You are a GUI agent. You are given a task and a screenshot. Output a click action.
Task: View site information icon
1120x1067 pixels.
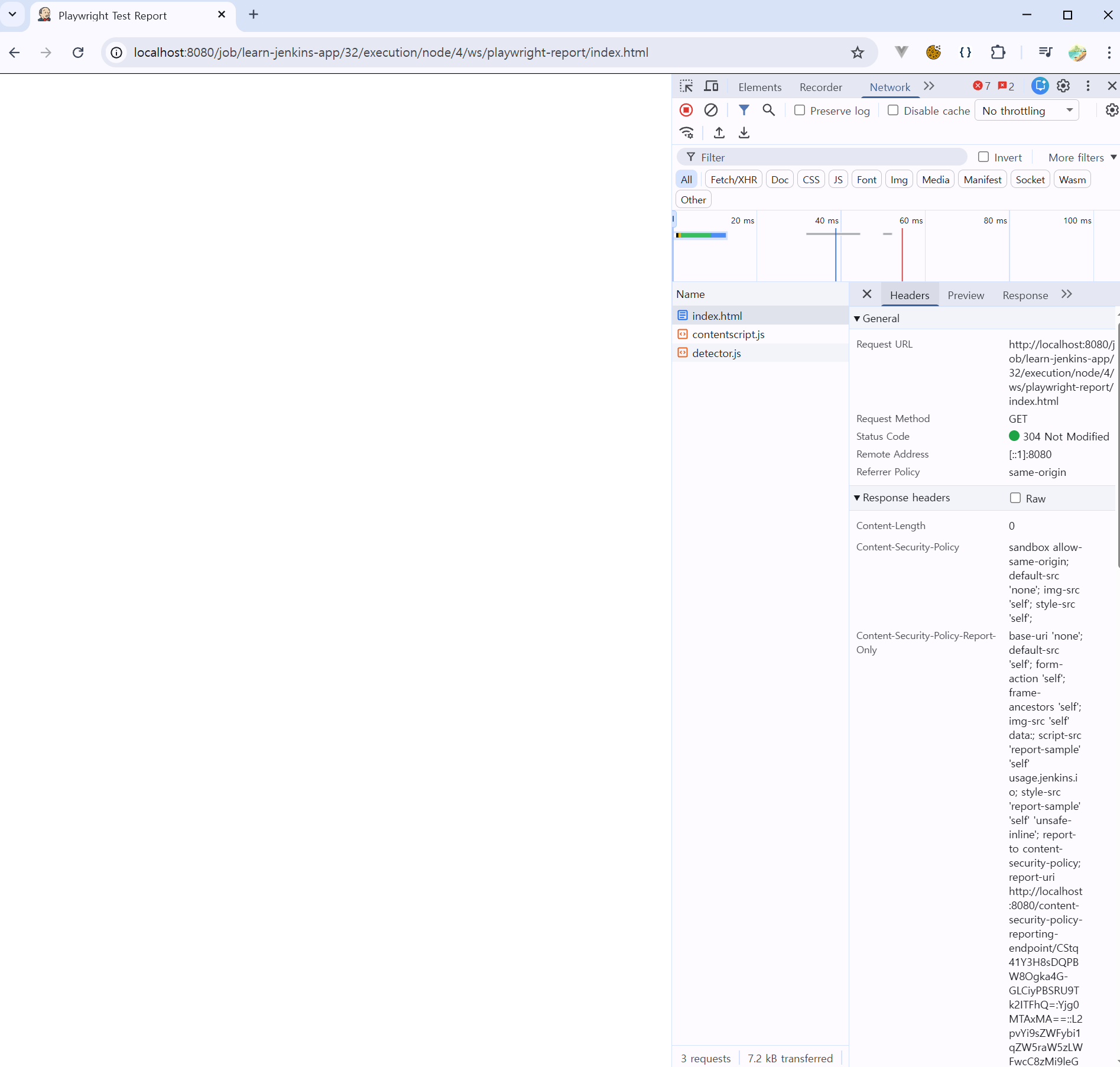pyautogui.click(x=117, y=53)
